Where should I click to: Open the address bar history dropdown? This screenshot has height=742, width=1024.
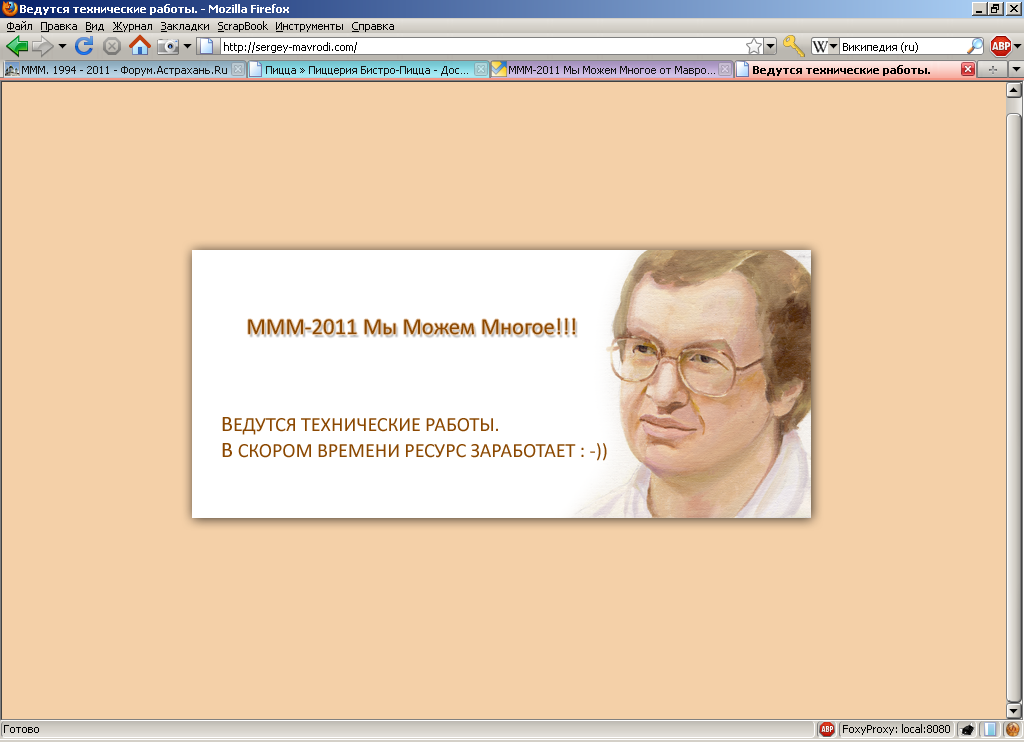tap(771, 46)
